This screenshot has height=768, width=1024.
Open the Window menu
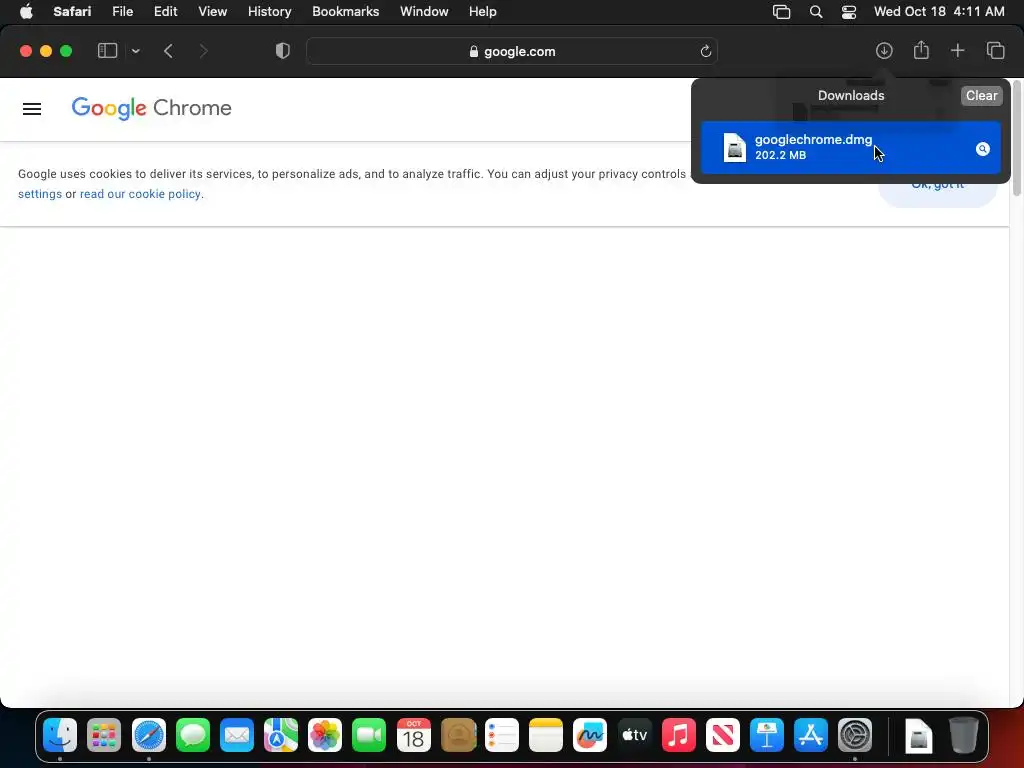tap(424, 12)
